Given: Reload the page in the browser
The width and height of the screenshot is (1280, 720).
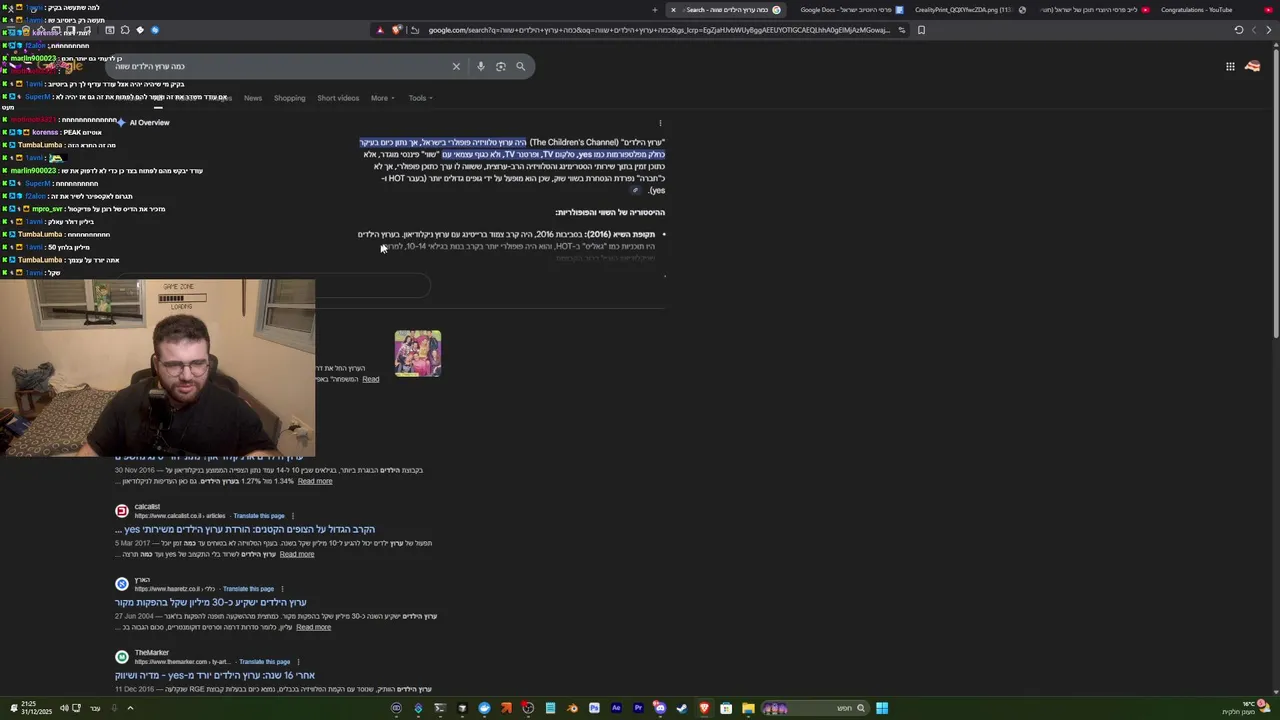Looking at the screenshot, I should pyautogui.click(x=1239, y=30).
